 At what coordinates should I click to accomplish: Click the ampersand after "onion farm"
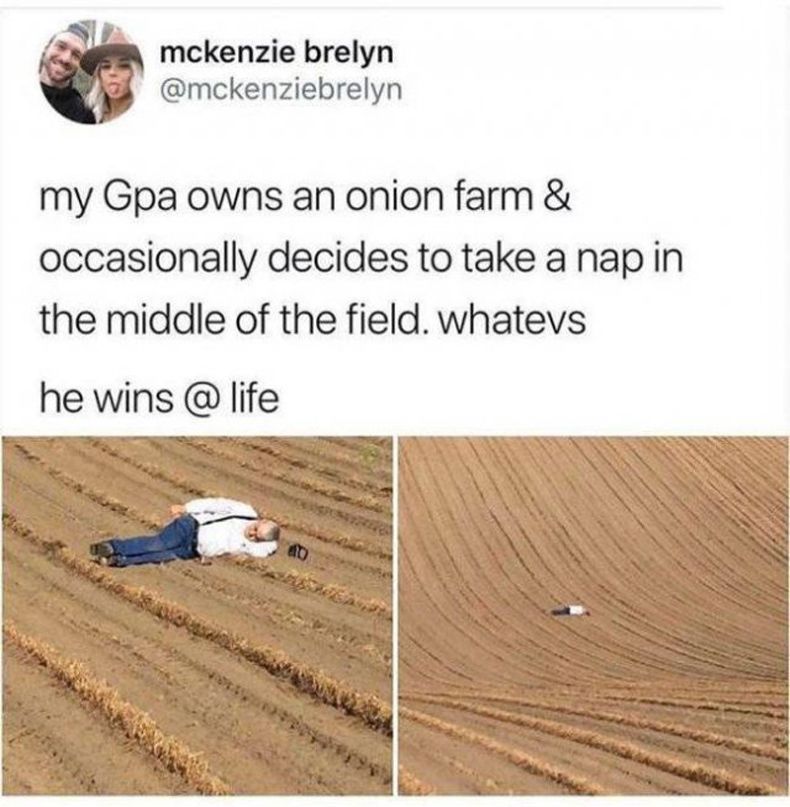(x=557, y=198)
